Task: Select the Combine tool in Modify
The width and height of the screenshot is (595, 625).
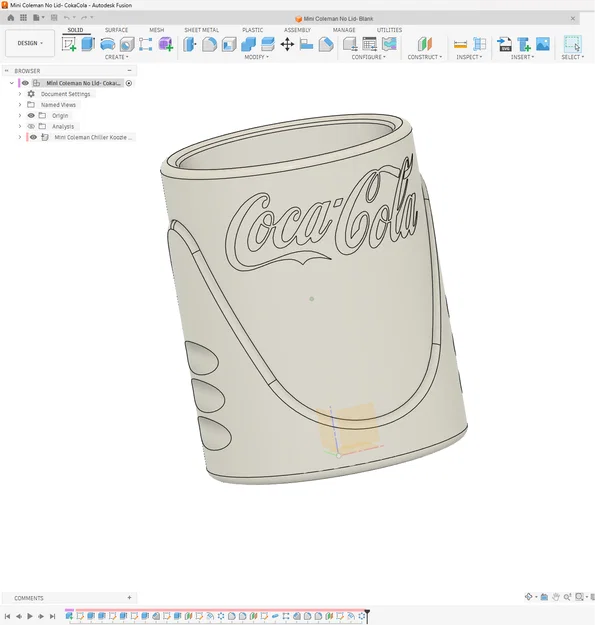Action: (248, 44)
